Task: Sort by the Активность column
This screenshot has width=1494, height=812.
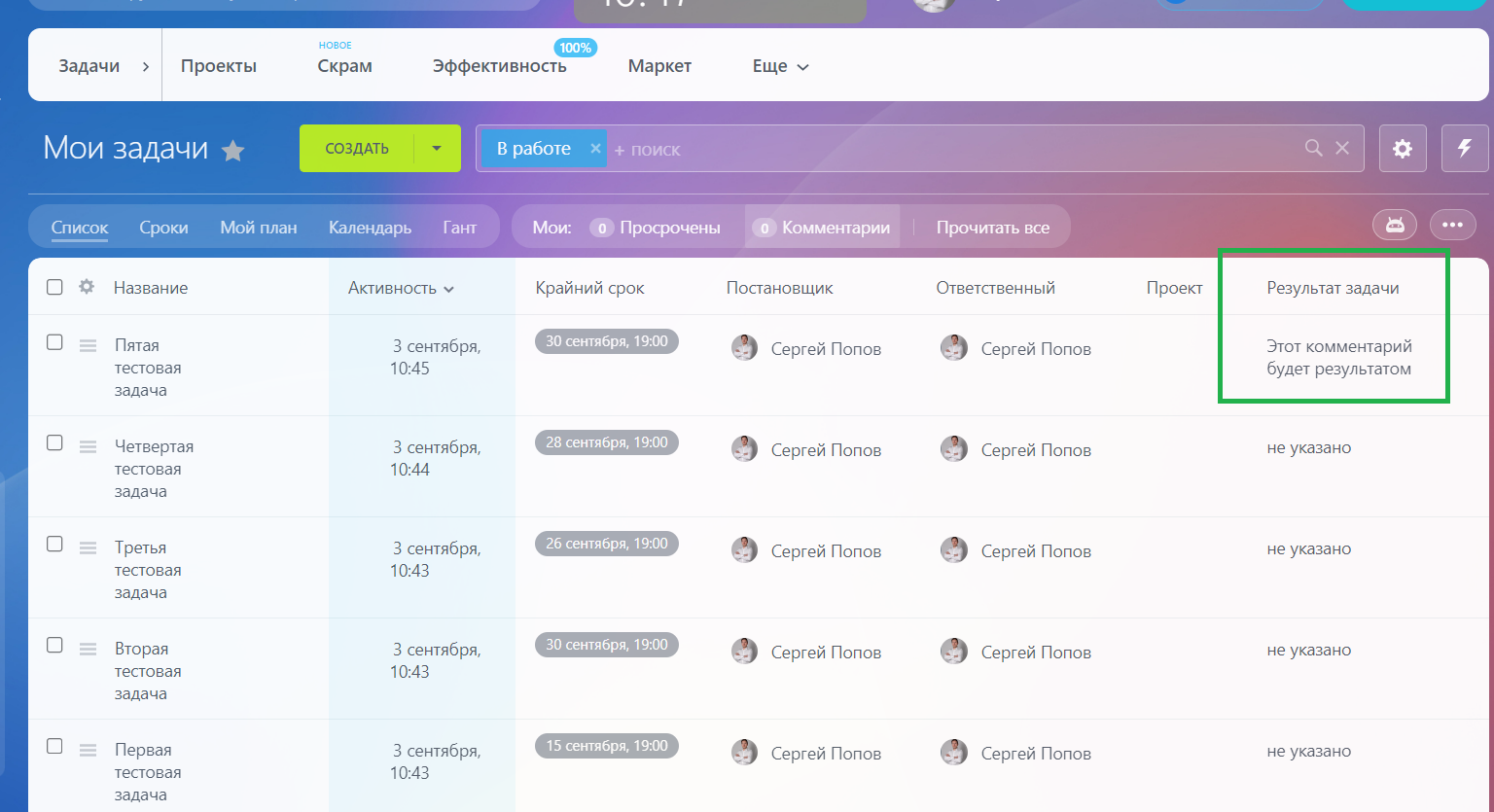Action: tap(401, 288)
